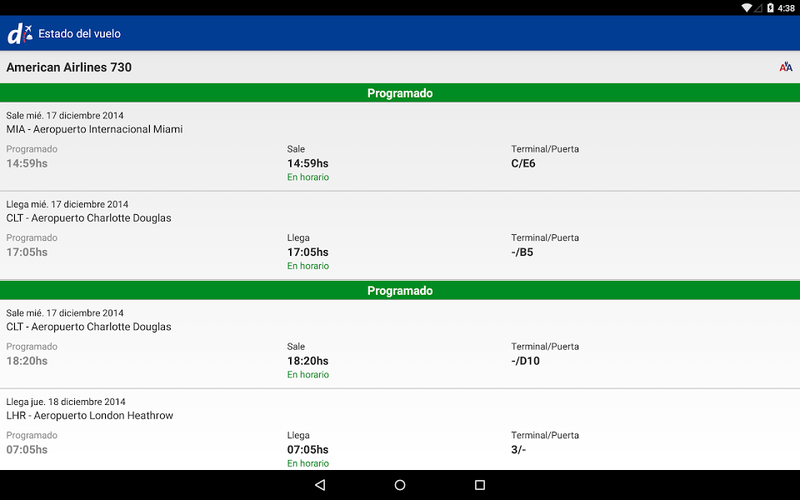Viewport: 800px width, 500px height.
Task: Tap grey scheduled time 18:20hs
Action: [27, 361]
